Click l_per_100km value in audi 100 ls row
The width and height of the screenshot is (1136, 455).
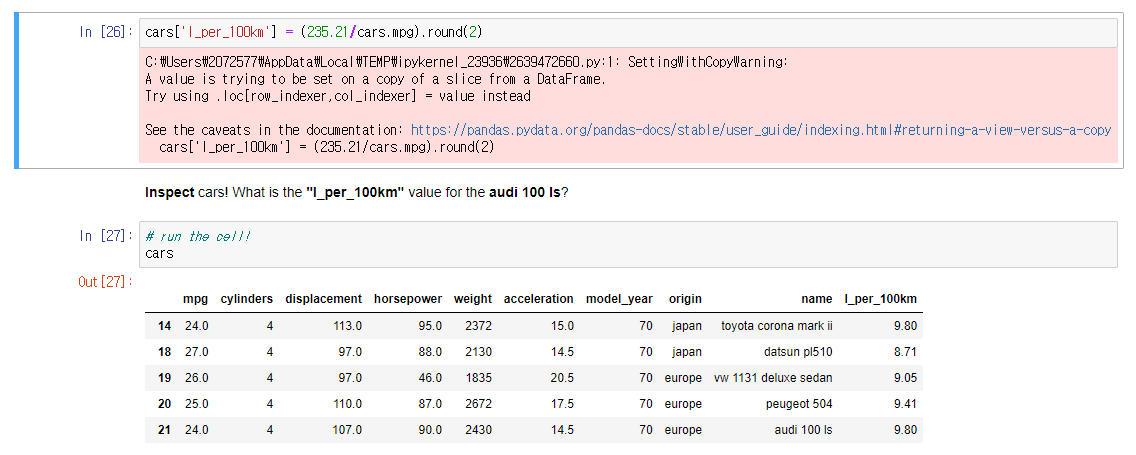pos(906,430)
